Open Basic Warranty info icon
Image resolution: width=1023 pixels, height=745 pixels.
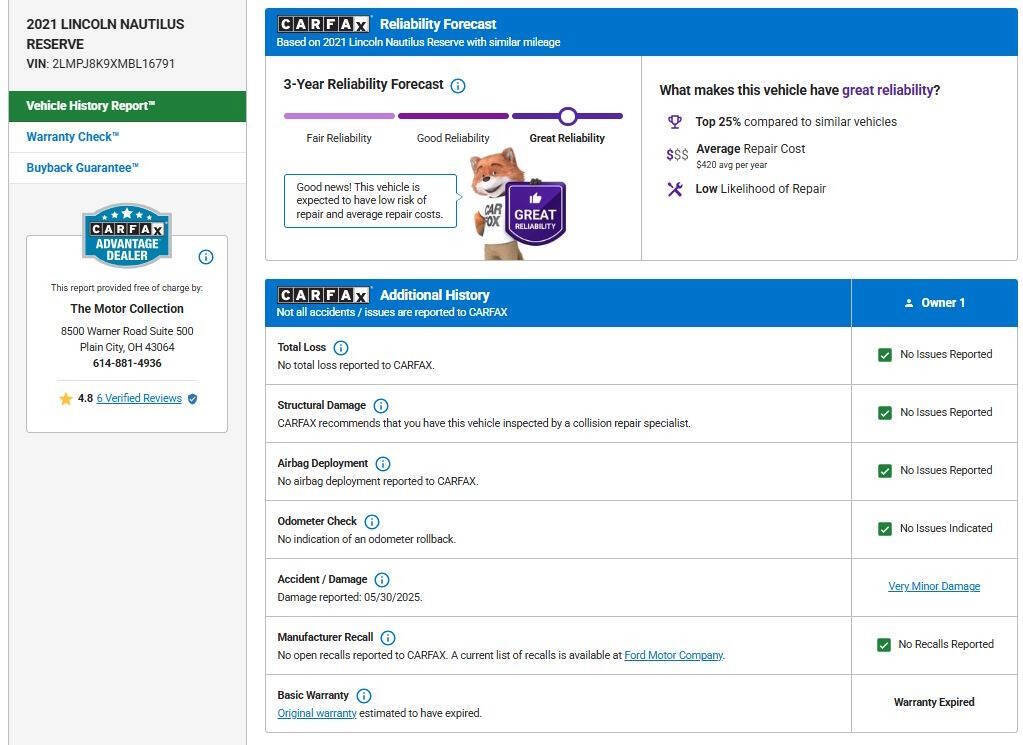point(364,696)
